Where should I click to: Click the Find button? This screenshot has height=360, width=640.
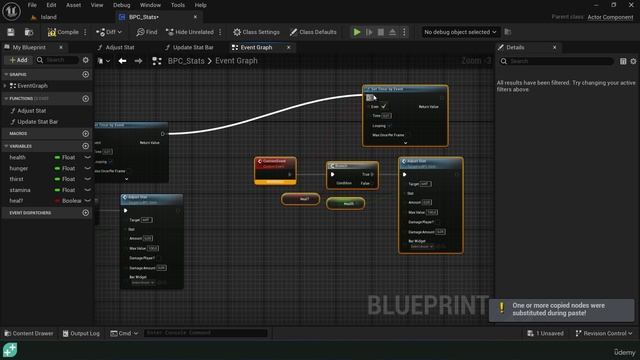[147, 32]
